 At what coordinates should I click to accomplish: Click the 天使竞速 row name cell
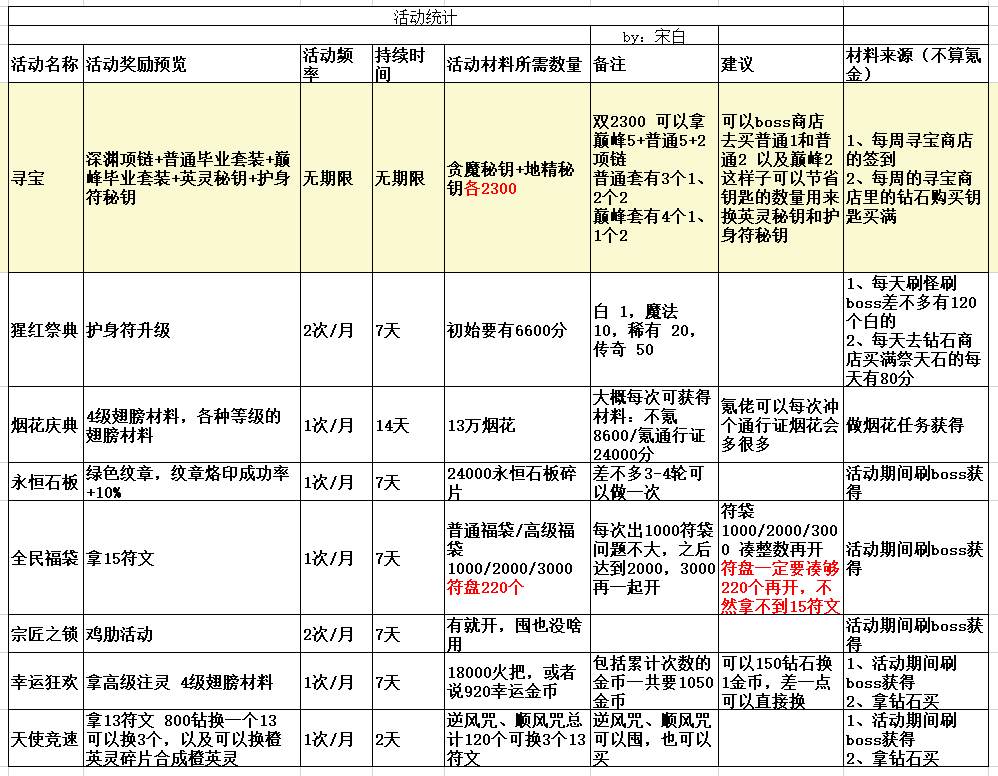[45, 736]
